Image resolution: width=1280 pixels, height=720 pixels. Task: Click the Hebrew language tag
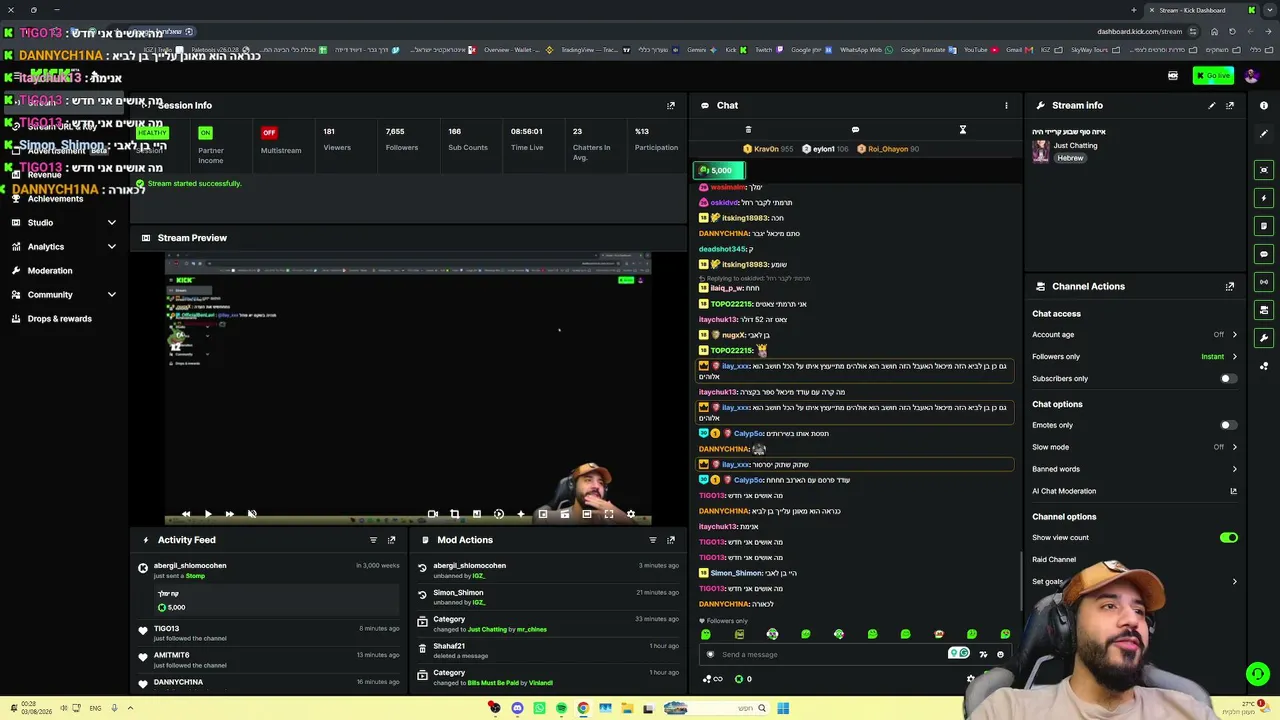pos(1071,158)
